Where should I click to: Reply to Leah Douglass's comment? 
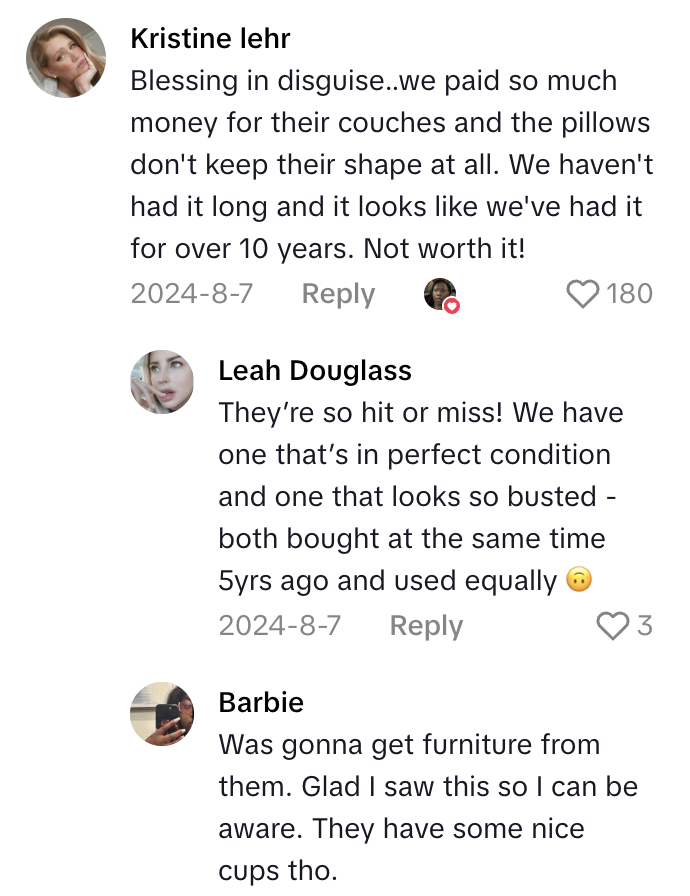tap(425, 626)
